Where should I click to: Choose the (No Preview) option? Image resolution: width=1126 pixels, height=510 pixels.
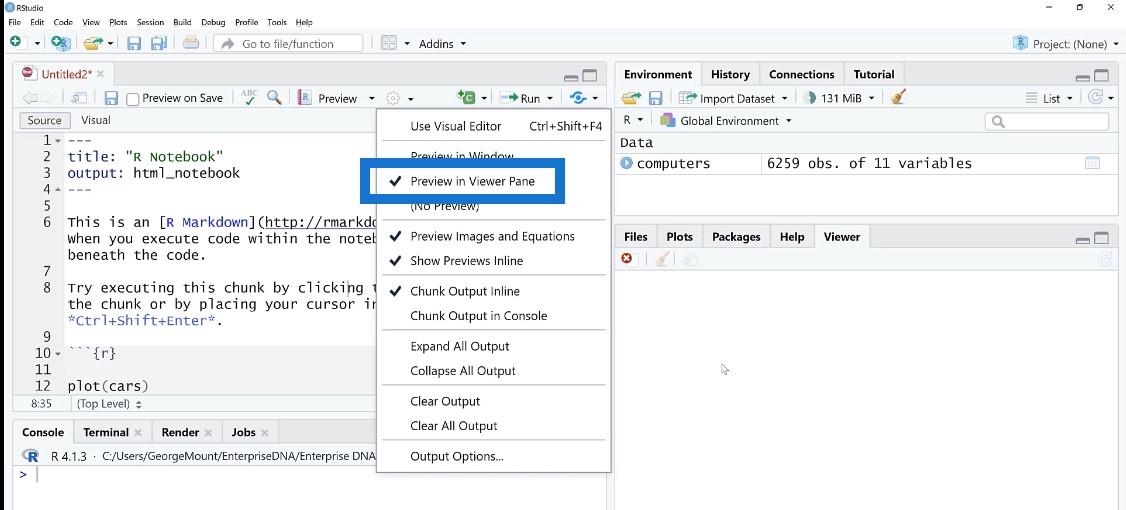point(445,206)
